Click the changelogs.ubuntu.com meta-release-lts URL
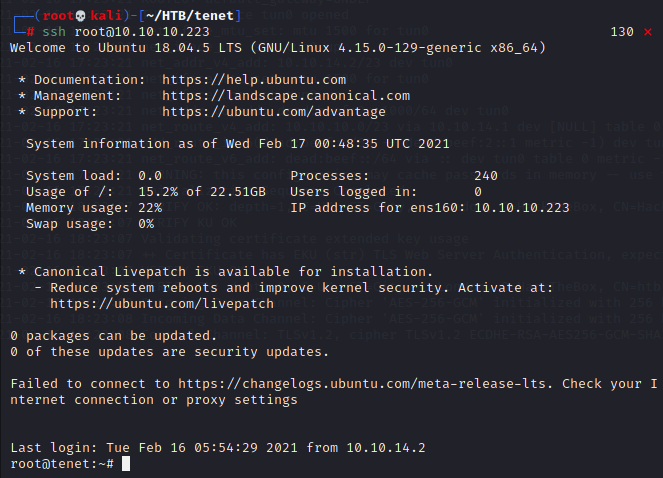Screen dimensions: 663x478 click(371, 384)
